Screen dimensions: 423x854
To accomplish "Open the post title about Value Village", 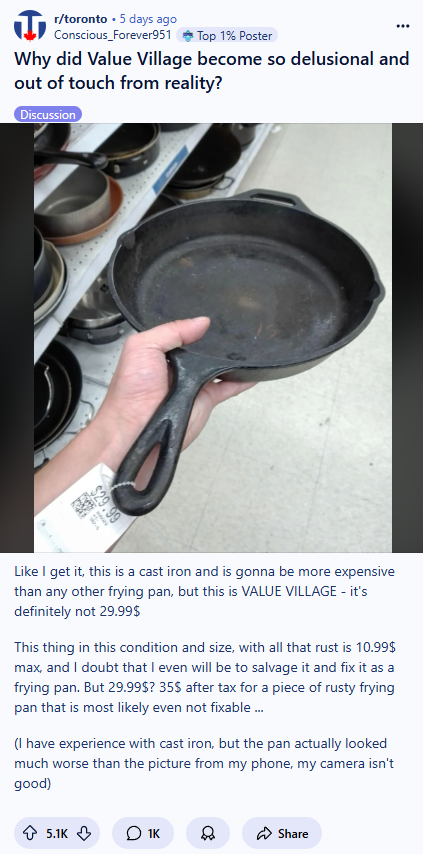I will (x=211, y=71).
